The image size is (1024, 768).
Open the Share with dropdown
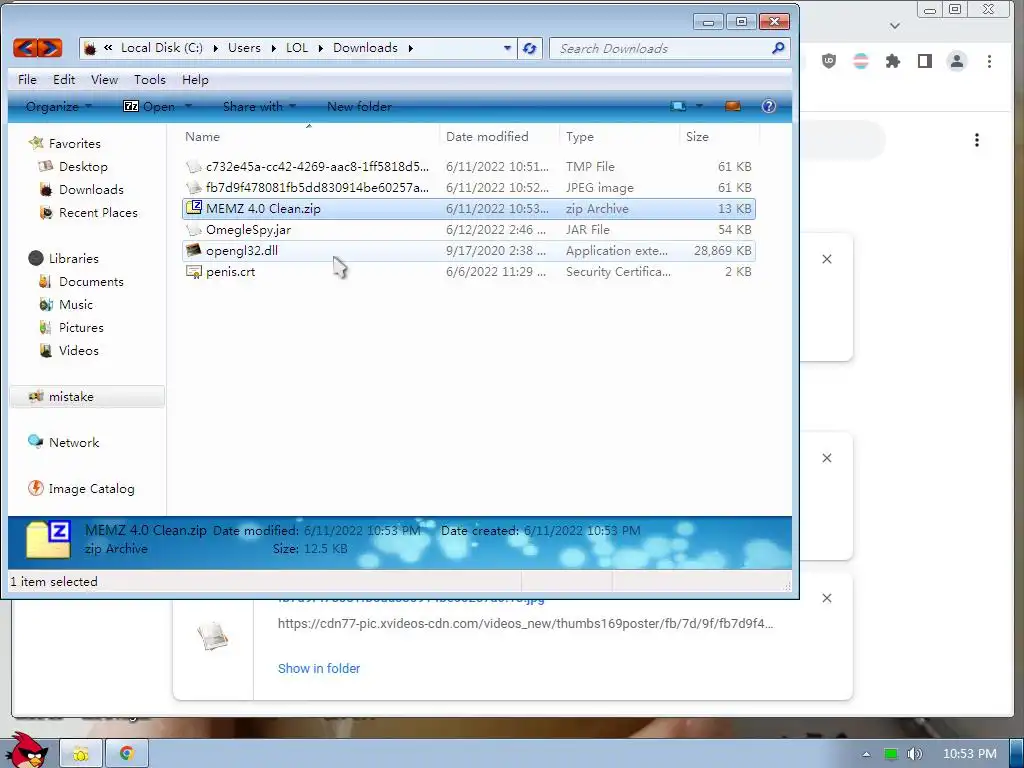tap(259, 106)
